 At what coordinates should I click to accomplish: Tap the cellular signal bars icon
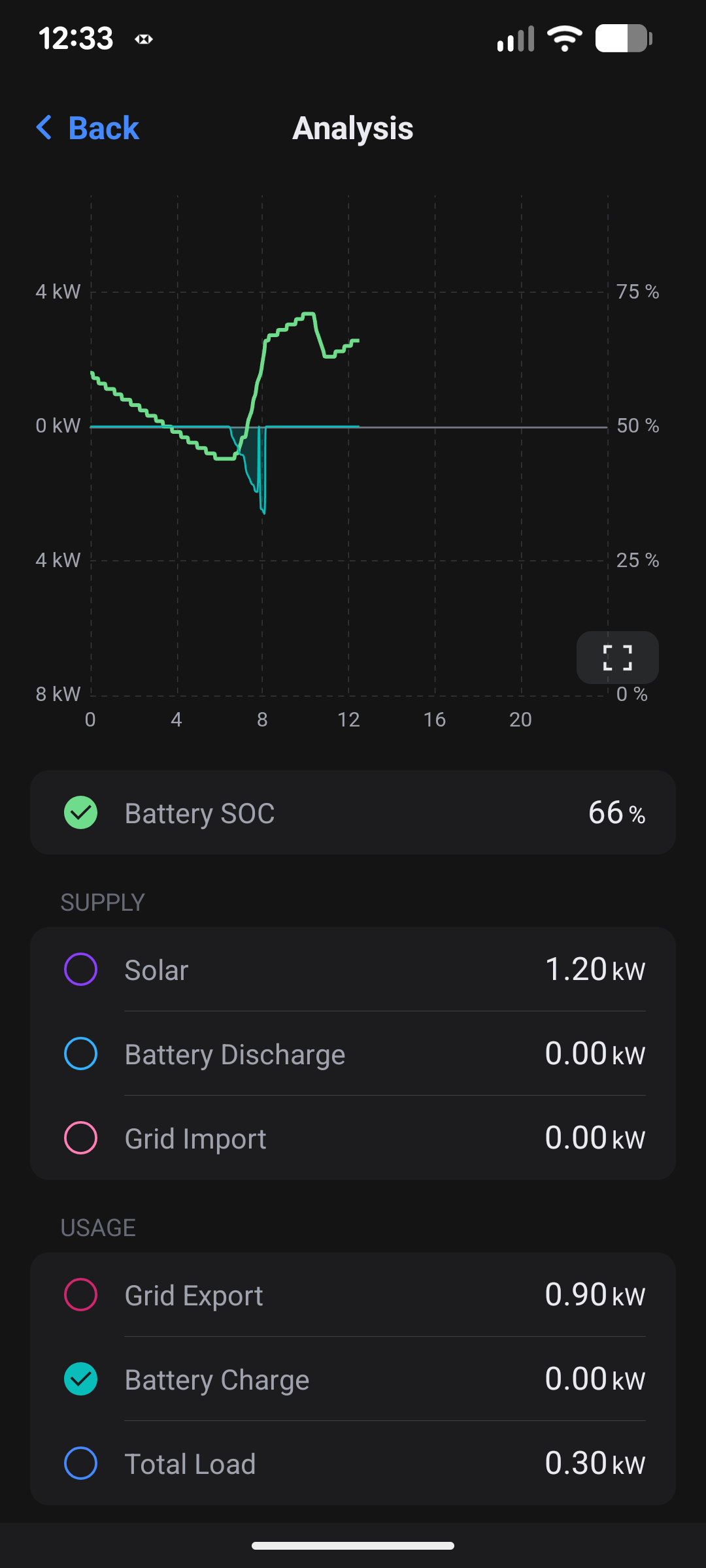coord(516,39)
